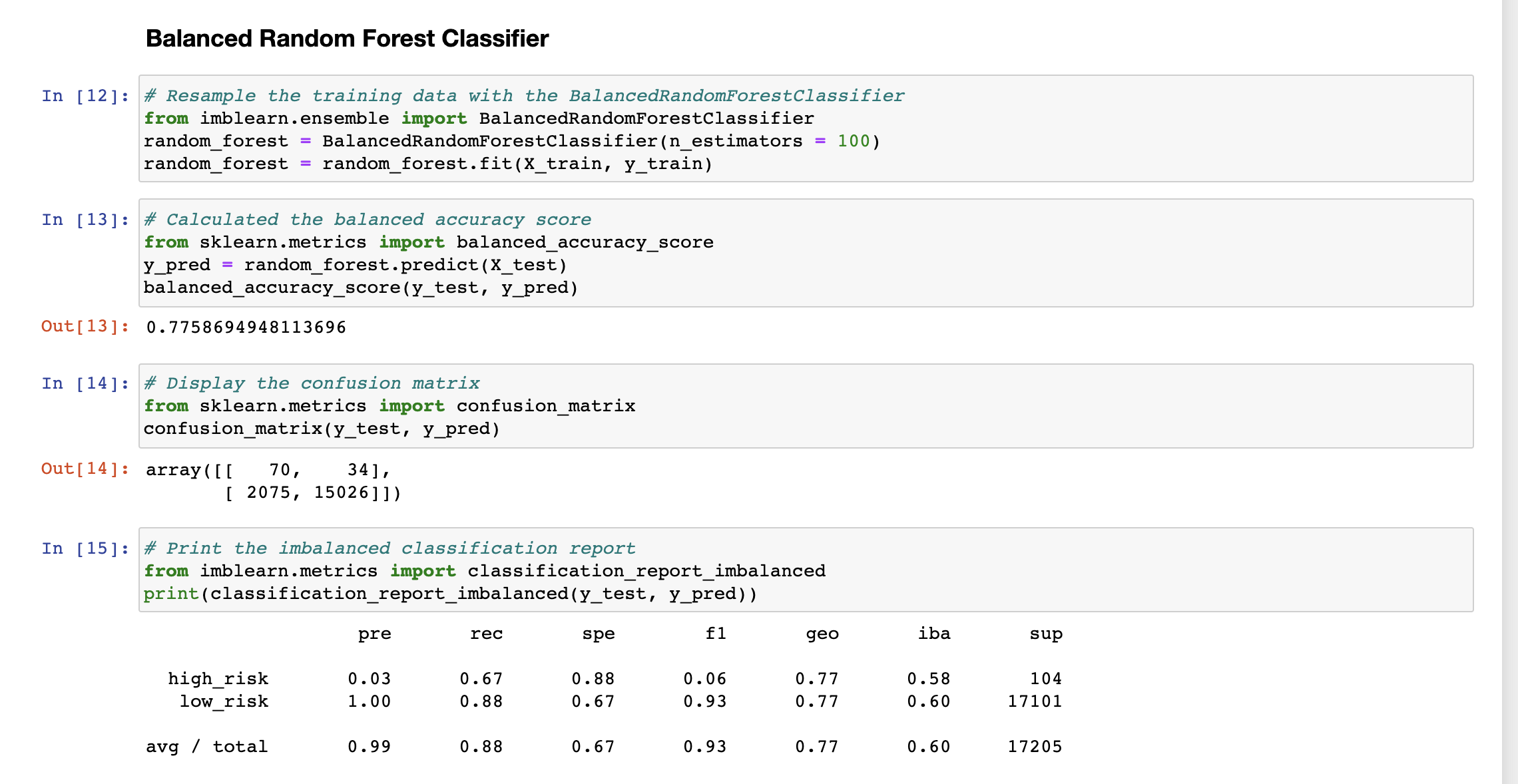Select the In [14] cell prompt
Image resolution: width=1518 pixels, height=784 pixels.
point(85,383)
